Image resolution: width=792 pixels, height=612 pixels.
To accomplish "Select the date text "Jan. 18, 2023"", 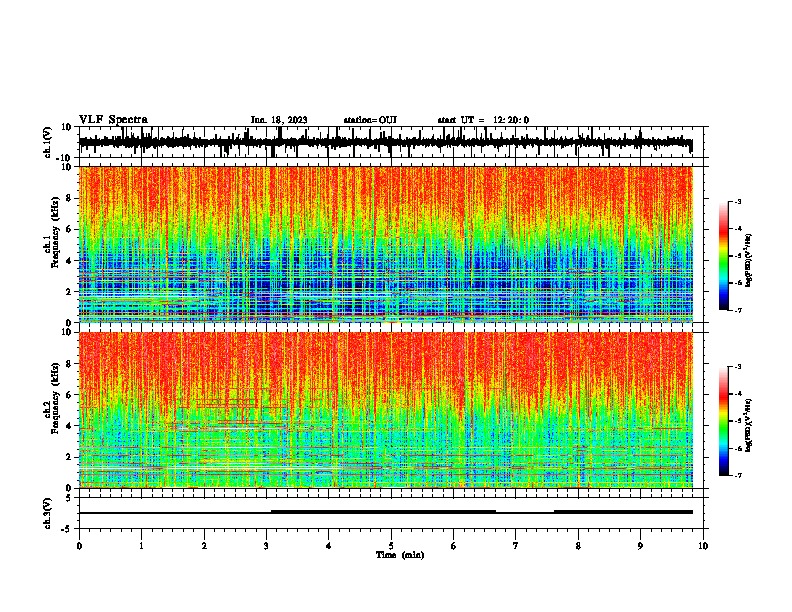I will [x=279, y=120].
